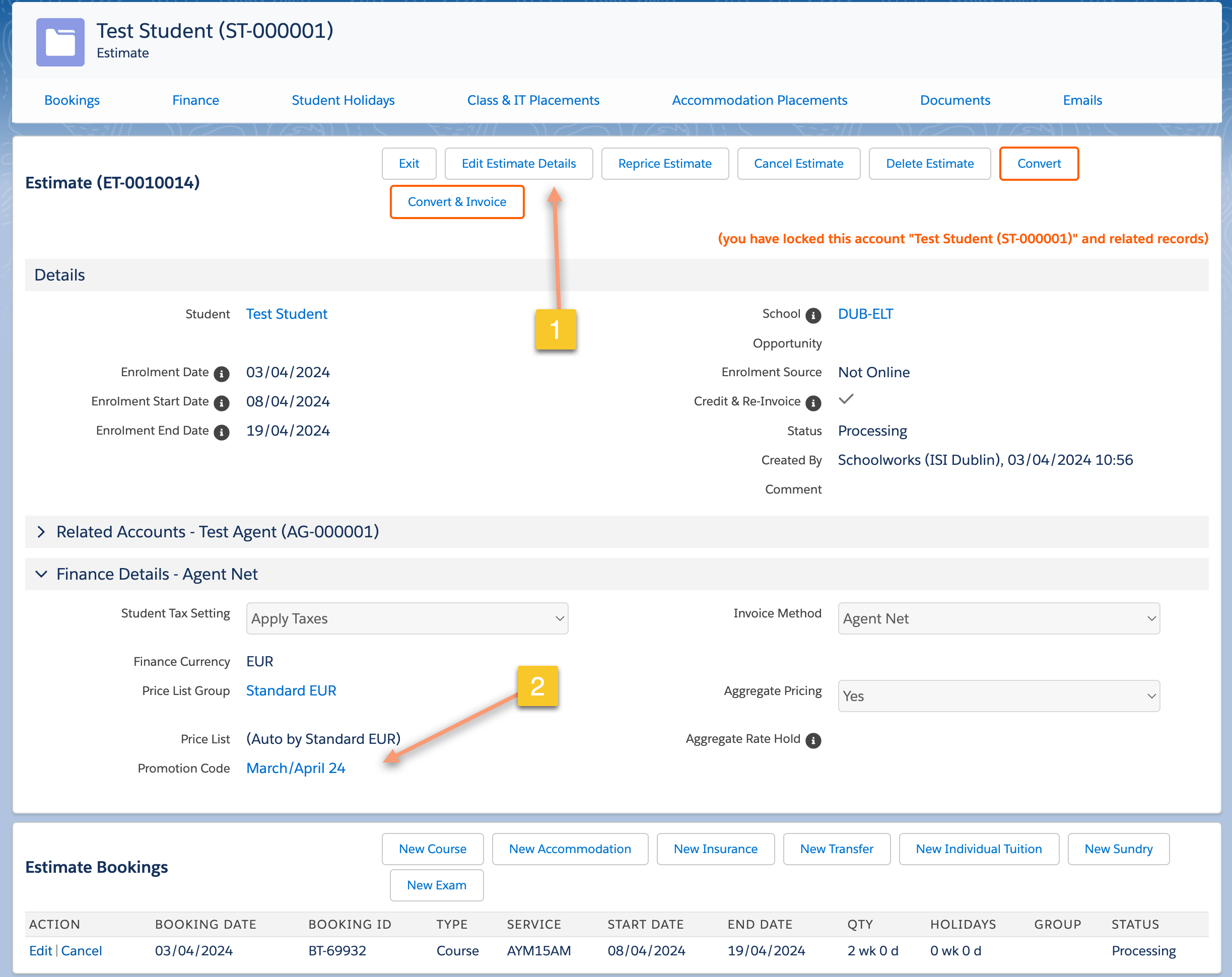Click the Details section header
Screen dimensions: 1232x977
(x=617, y=275)
